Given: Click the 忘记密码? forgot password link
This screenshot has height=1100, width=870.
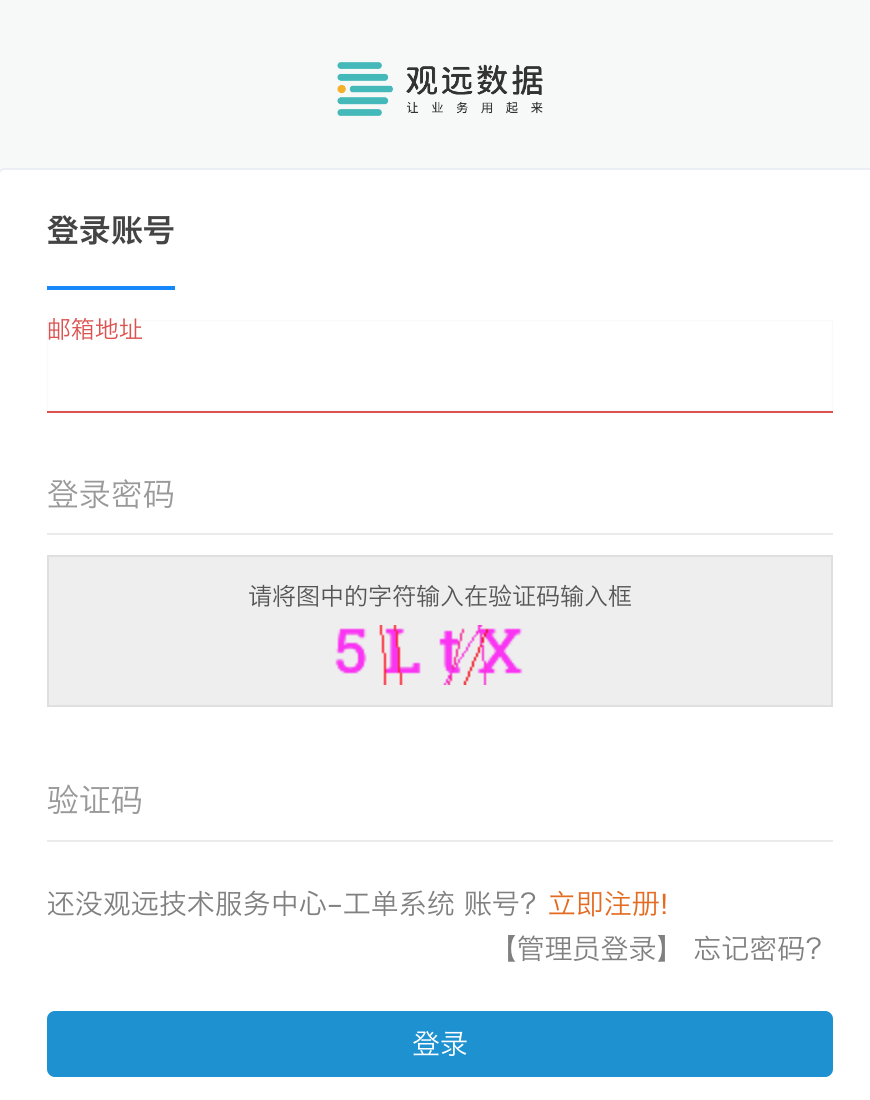Looking at the screenshot, I should [x=757, y=948].
